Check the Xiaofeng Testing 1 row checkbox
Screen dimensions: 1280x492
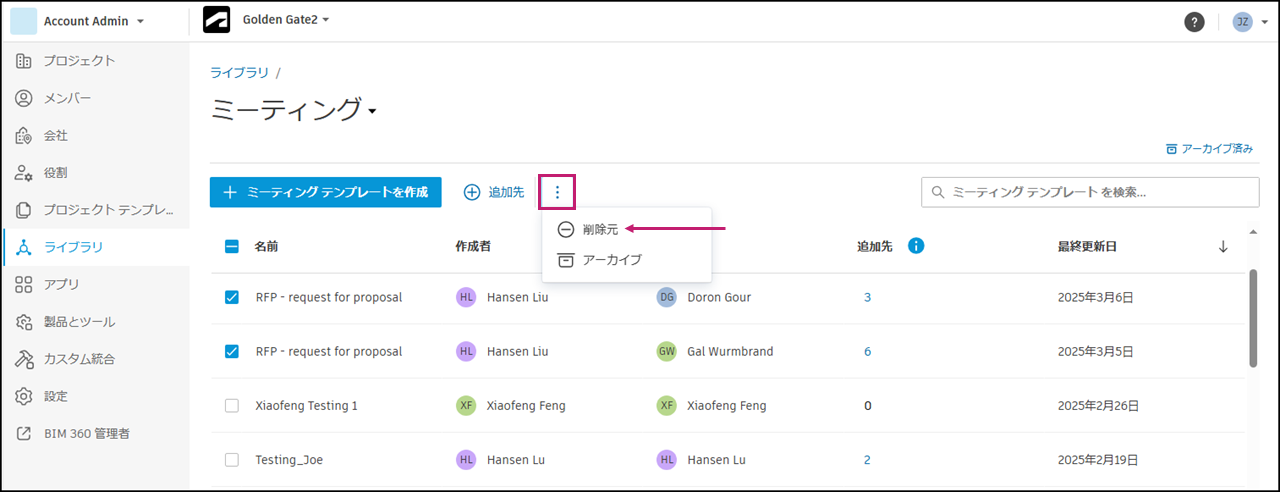tap(232, 405)
